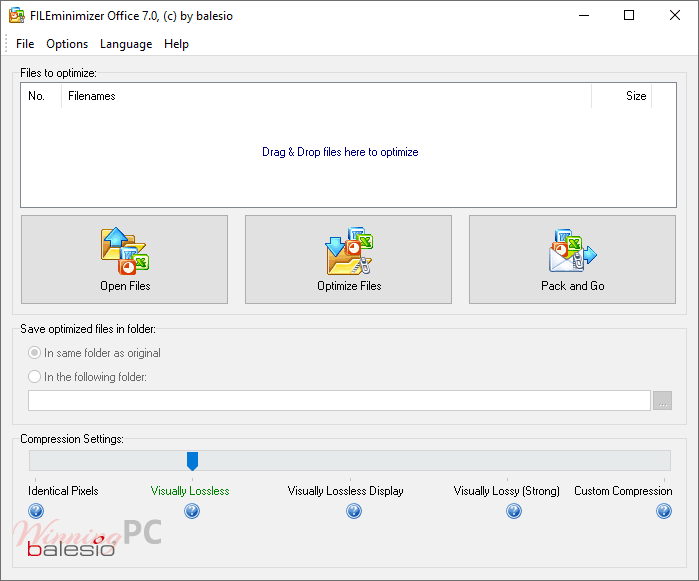The image size is (699, 581).
Task: Click the Open Files folder icon
Action: (x=125, y=251)
